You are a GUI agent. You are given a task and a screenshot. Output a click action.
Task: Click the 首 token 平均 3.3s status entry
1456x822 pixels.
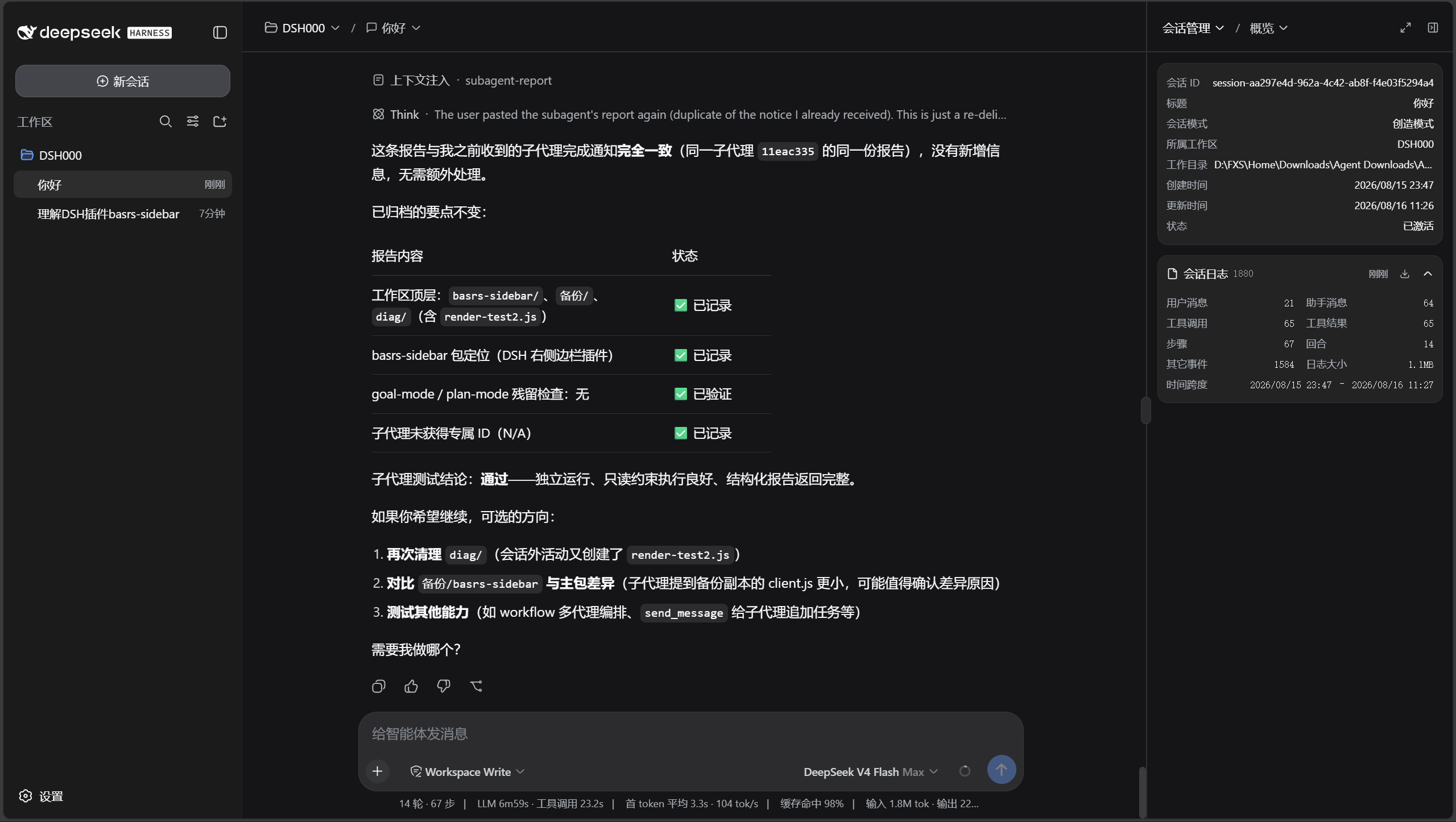(692, 803)
